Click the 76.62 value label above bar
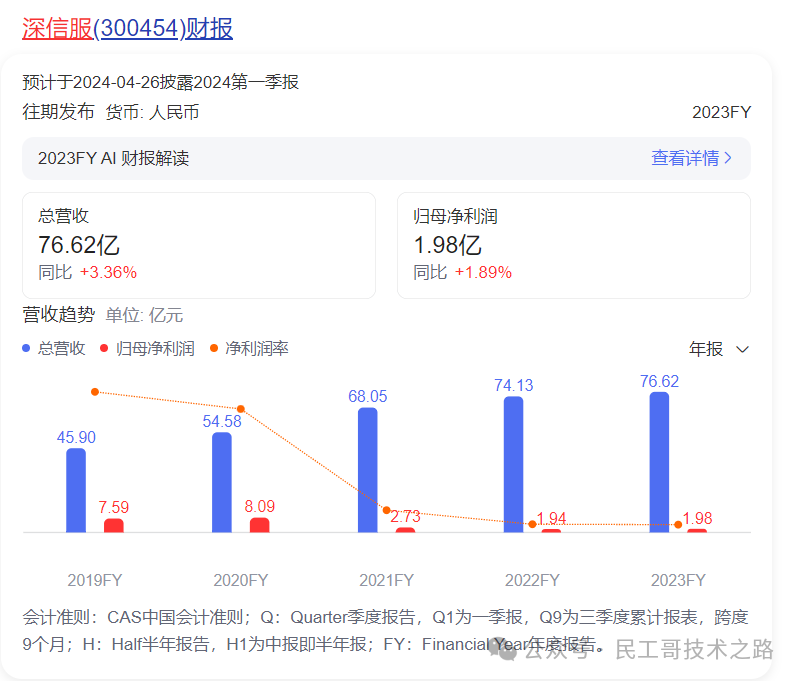Viewport: 799px width, 681px height. (x=659, y=381)
